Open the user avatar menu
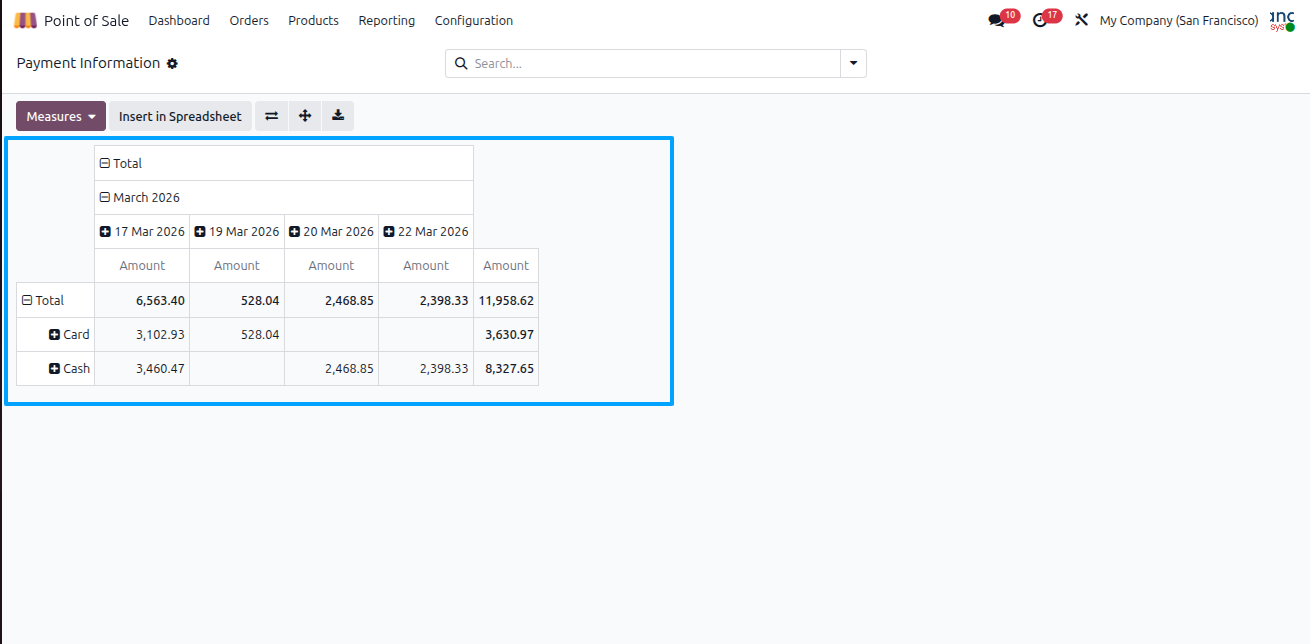Image resolution: width=1310 pixels, height=644 pixels. click(x=1282, y=20)
